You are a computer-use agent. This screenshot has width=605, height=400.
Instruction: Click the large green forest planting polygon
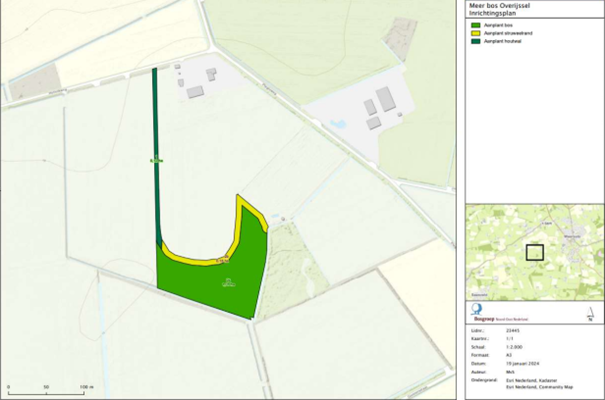coord(216,282)
